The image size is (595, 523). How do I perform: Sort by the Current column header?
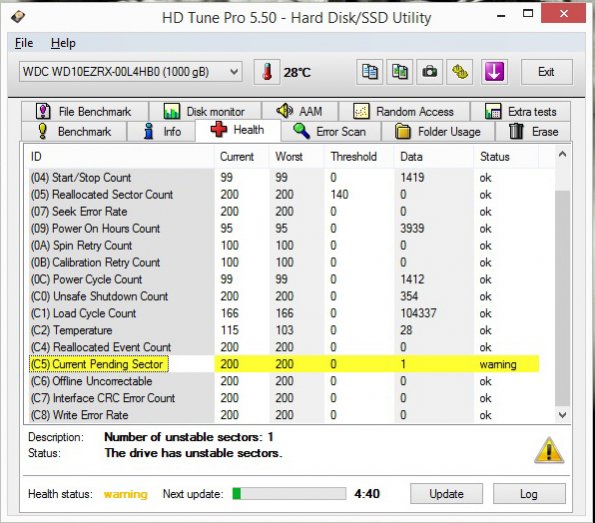coord(242,156)
